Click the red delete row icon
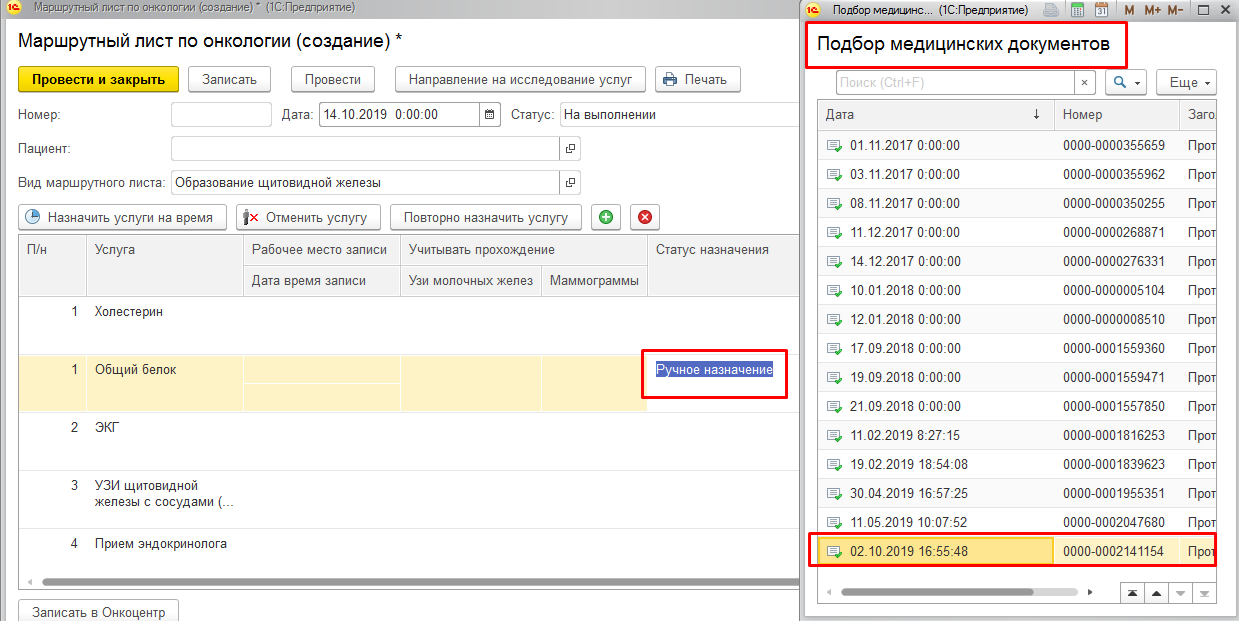Image resolution: width=1239 pixels, height=621 pixels. 645,217
